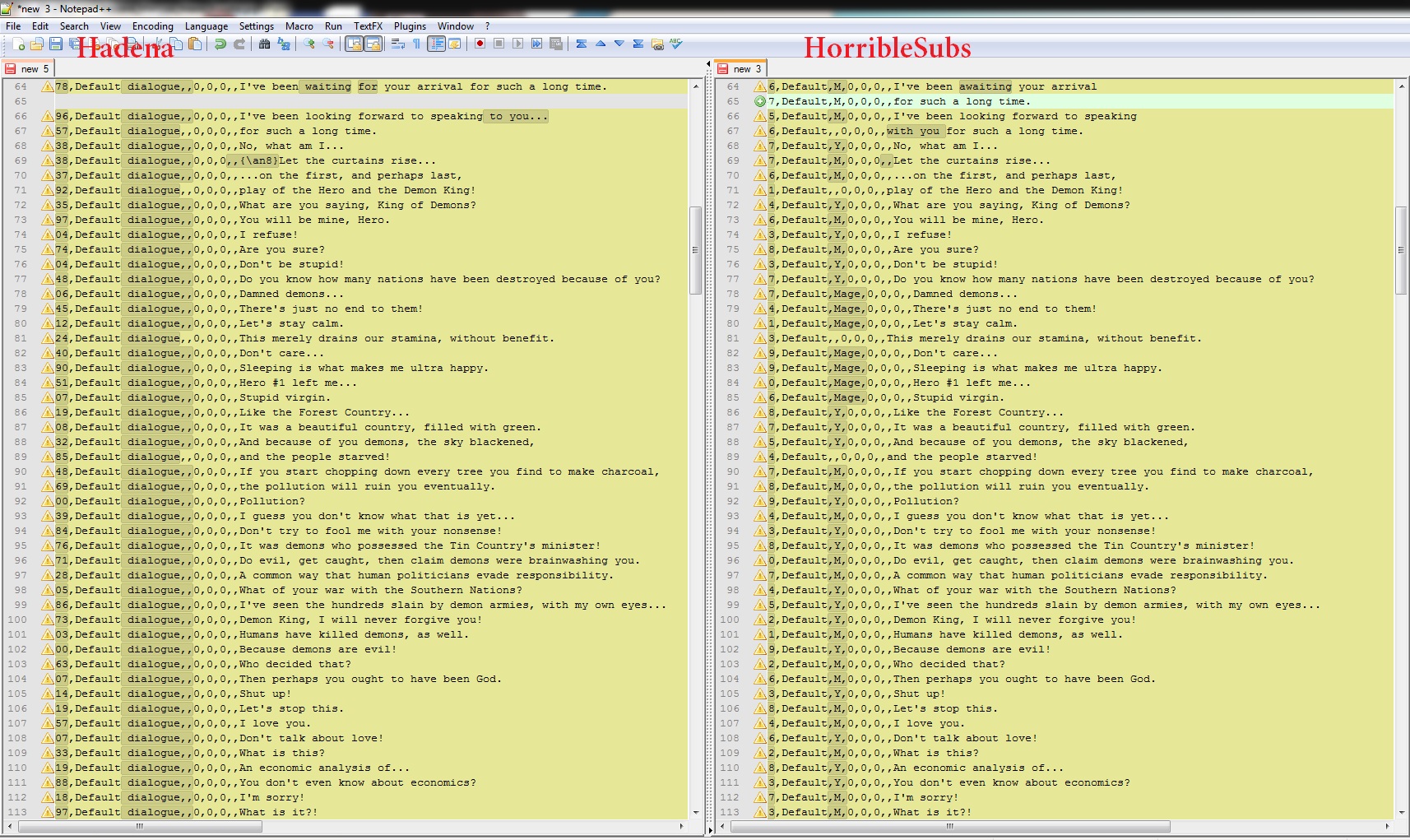Click the Playback macro icon
The width and height of the screenshot is (1410, 840).
pos(517,44)
